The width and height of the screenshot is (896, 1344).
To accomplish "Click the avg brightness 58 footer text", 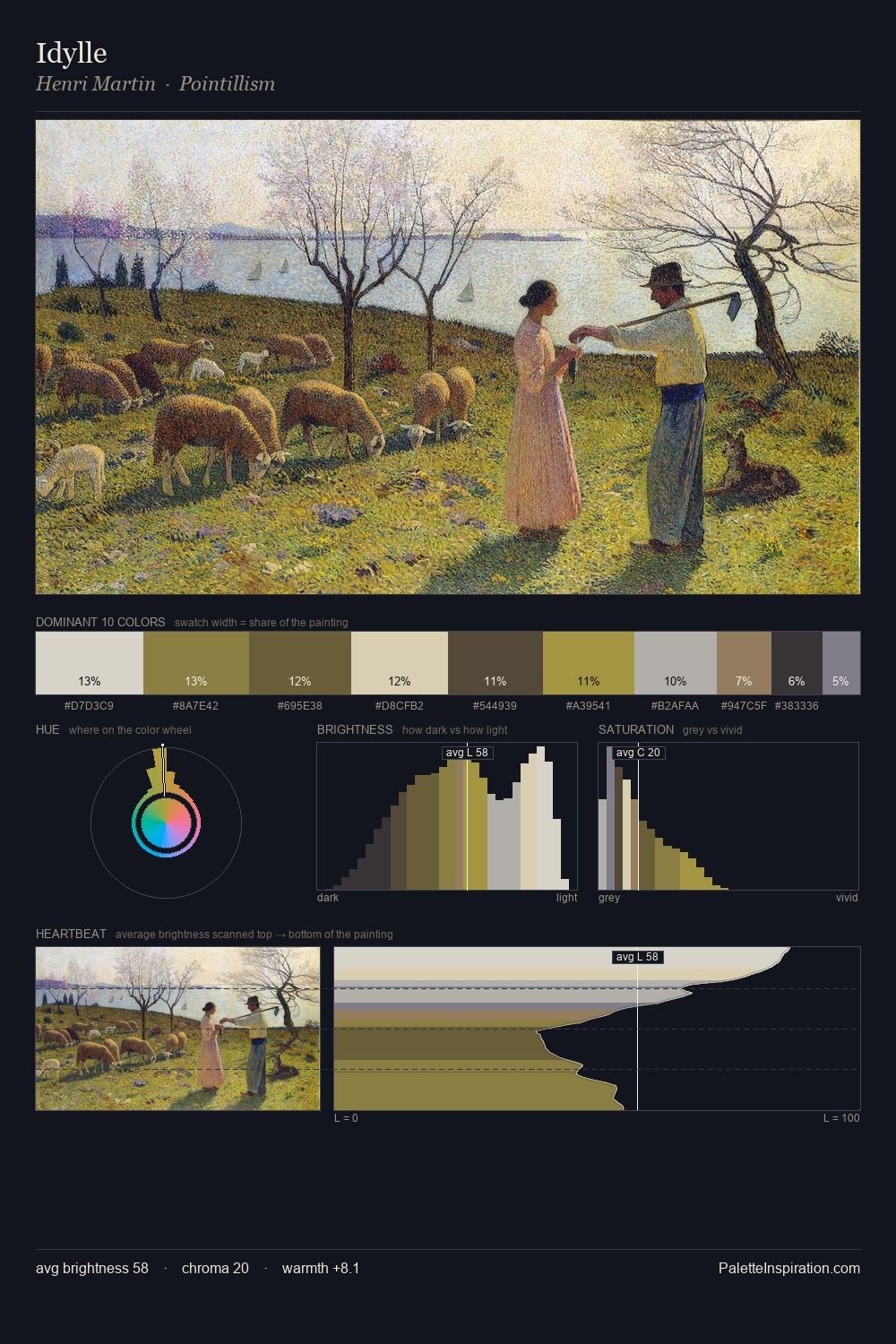I will point(92,1268).
